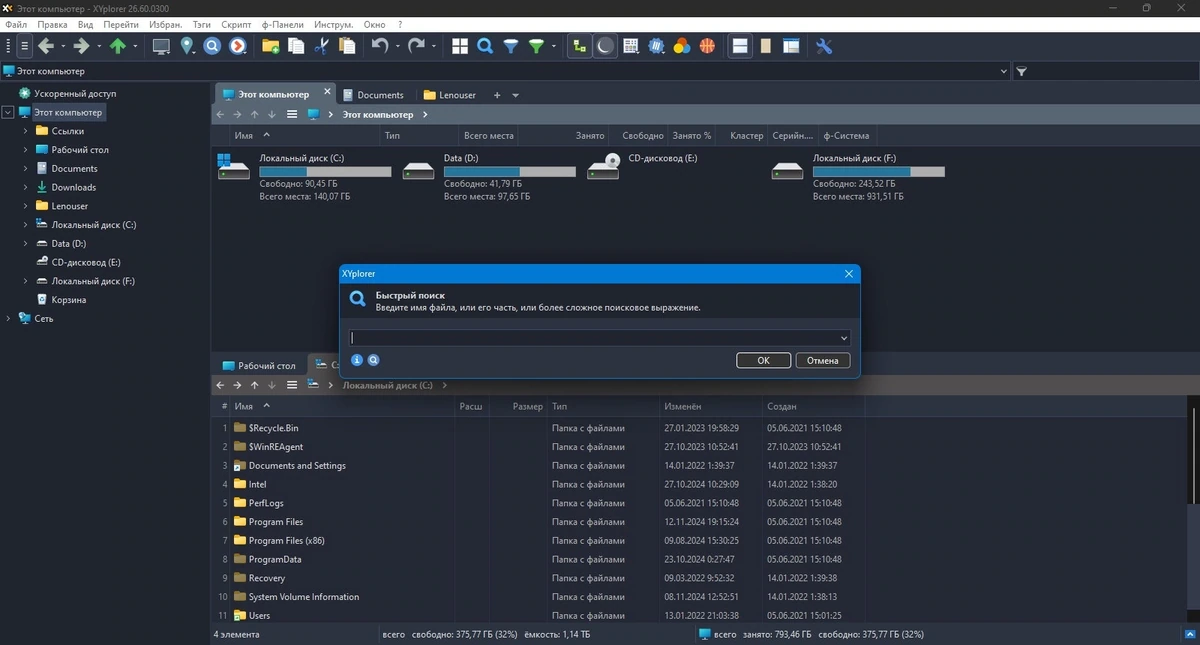Close the Этот компьютер tab
1200x645 pixels.
pos(327,92)
